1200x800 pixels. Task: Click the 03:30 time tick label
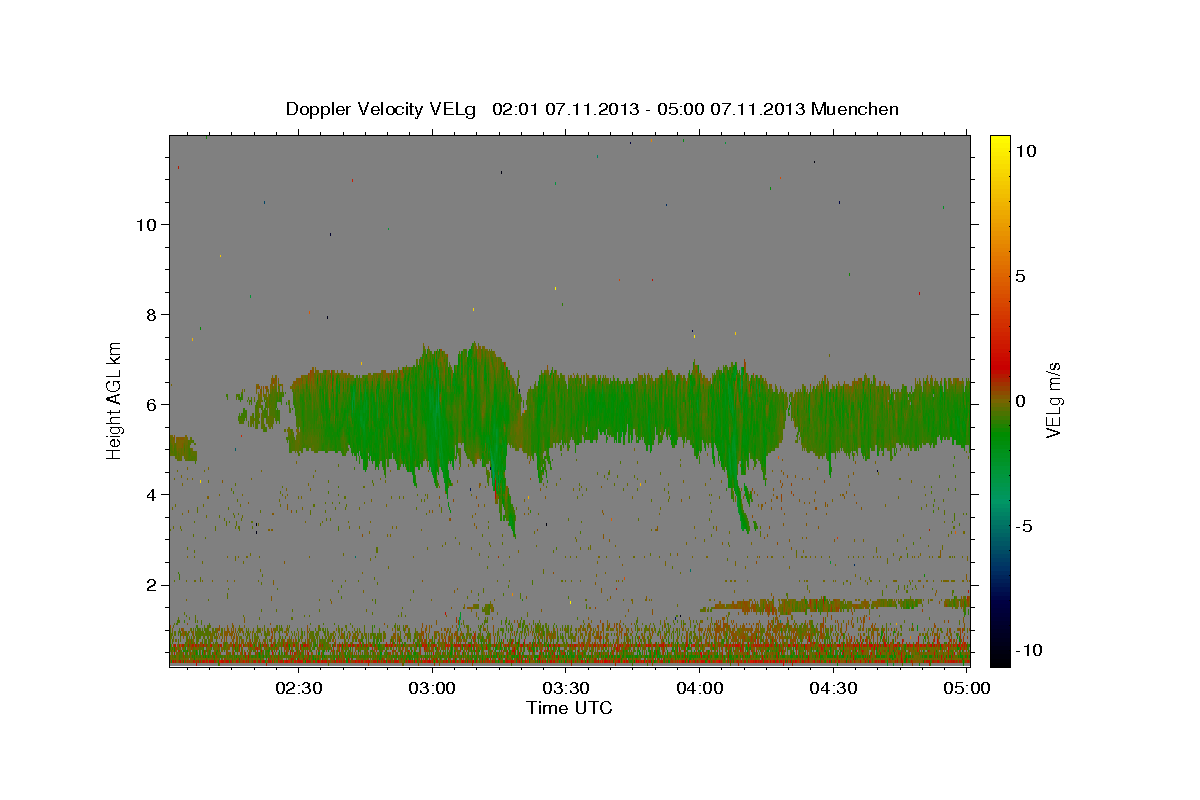click(566, 688)
